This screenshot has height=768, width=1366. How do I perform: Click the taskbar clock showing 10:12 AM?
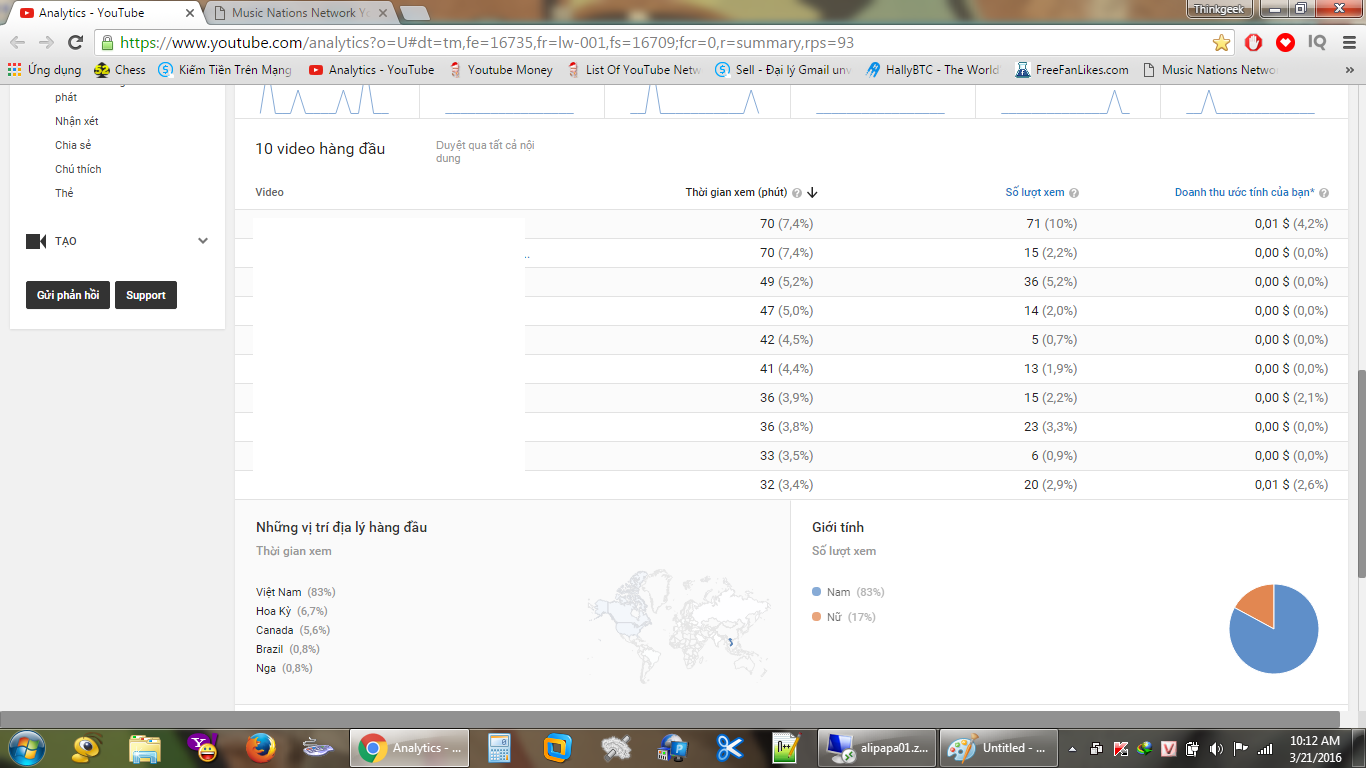(x=1314, y=748)
